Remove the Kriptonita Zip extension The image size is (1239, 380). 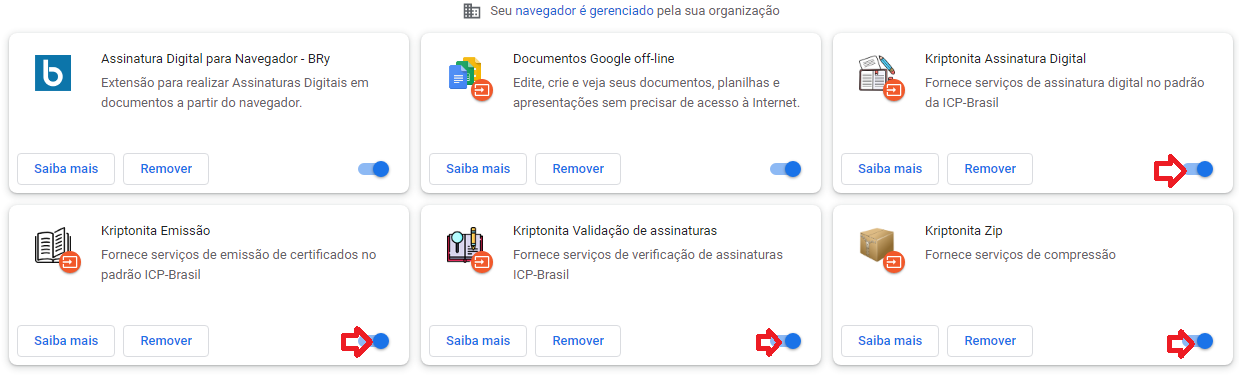(x=990, y=341)
